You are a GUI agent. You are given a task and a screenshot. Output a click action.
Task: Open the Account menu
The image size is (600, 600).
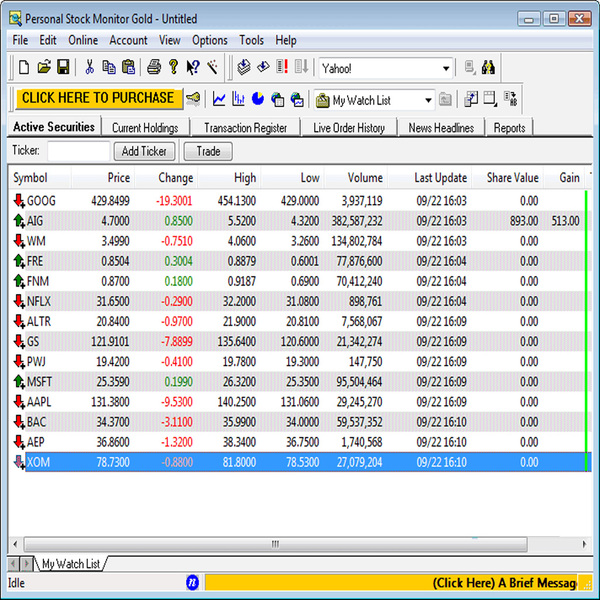(x=128, y=40)
